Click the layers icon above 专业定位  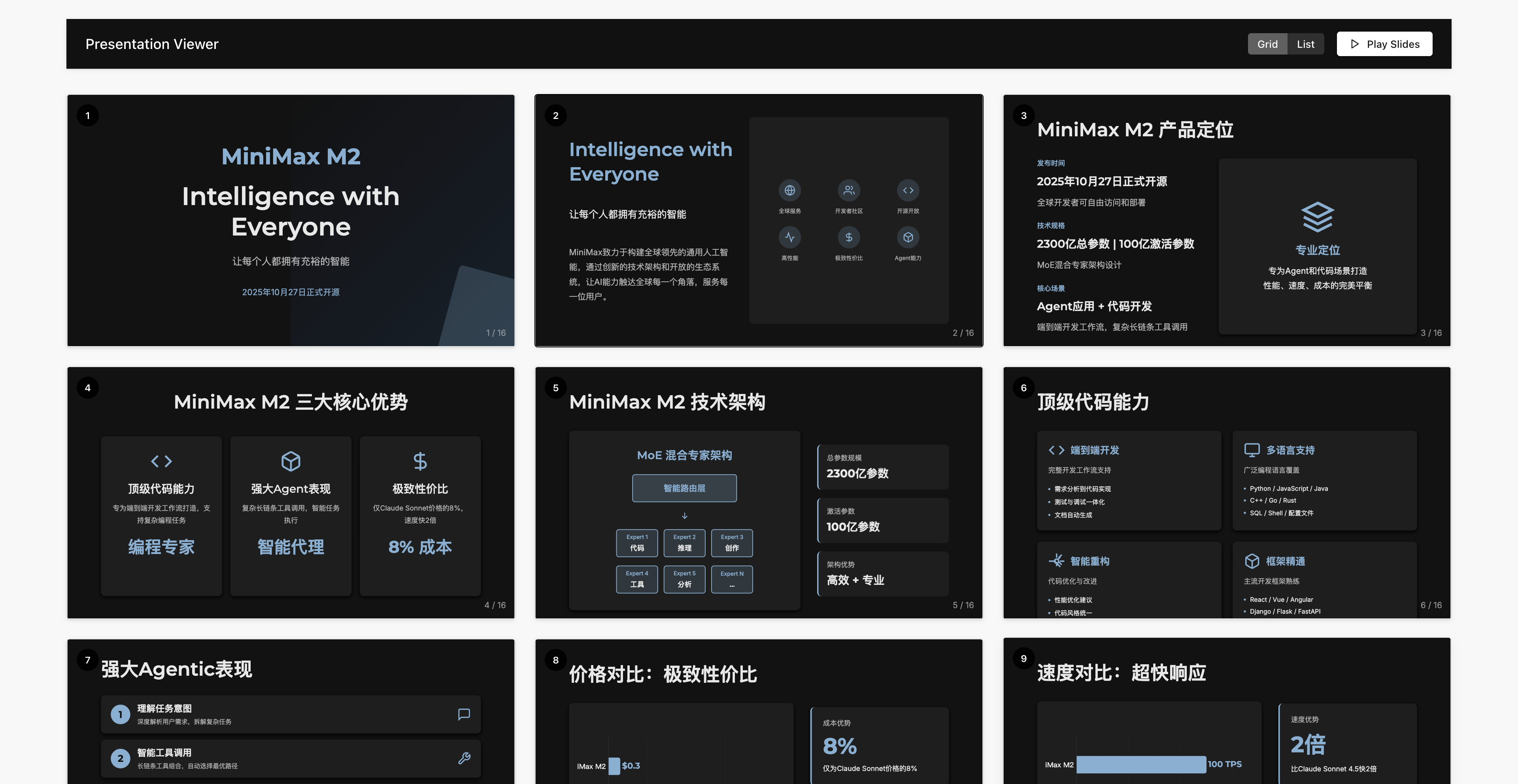click(x=1317, y=217)
